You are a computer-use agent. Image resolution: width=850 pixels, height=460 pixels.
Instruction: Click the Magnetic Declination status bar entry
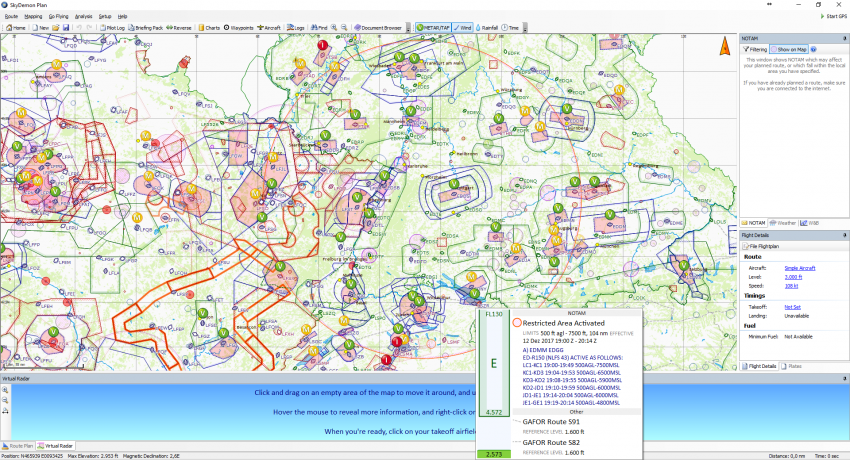[x=151, y=456]
